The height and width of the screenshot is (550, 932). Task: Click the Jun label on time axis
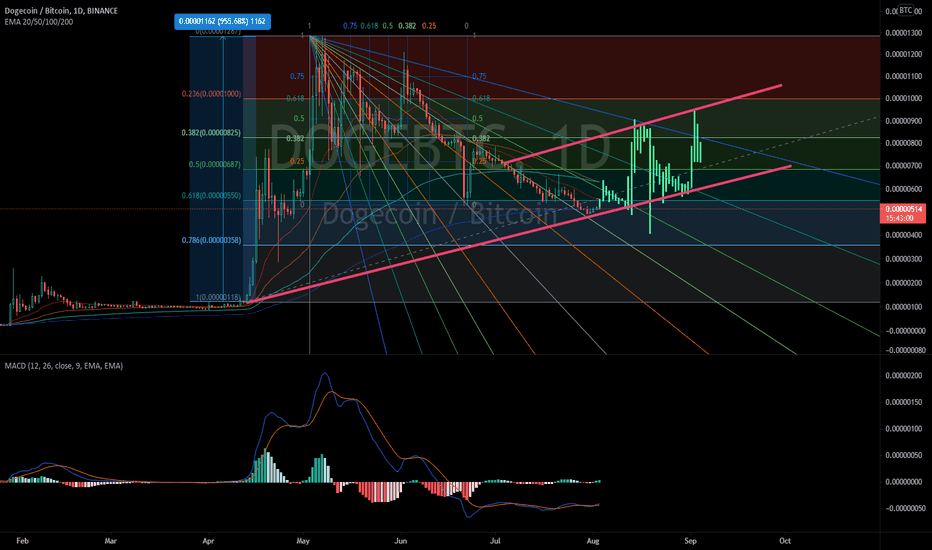click(401, 541)
